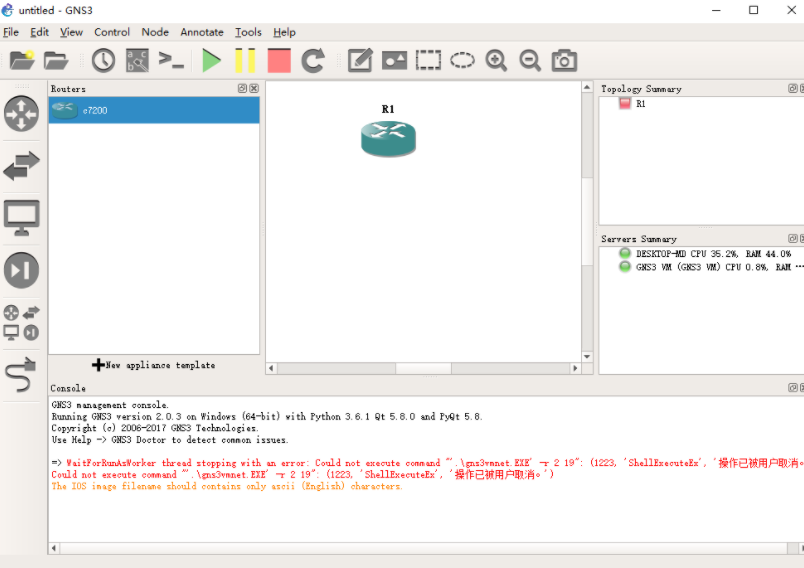Float the Routers panel
The width and height of the screenshot is (804, 568).
click(243, 88)
